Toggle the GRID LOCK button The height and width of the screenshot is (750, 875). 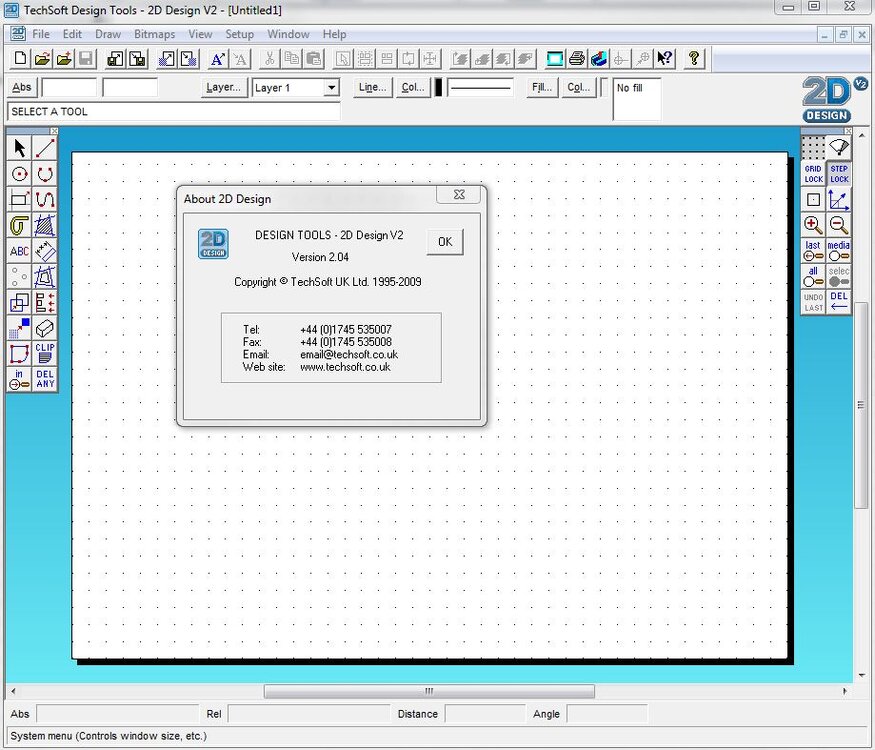click(813, 174)
